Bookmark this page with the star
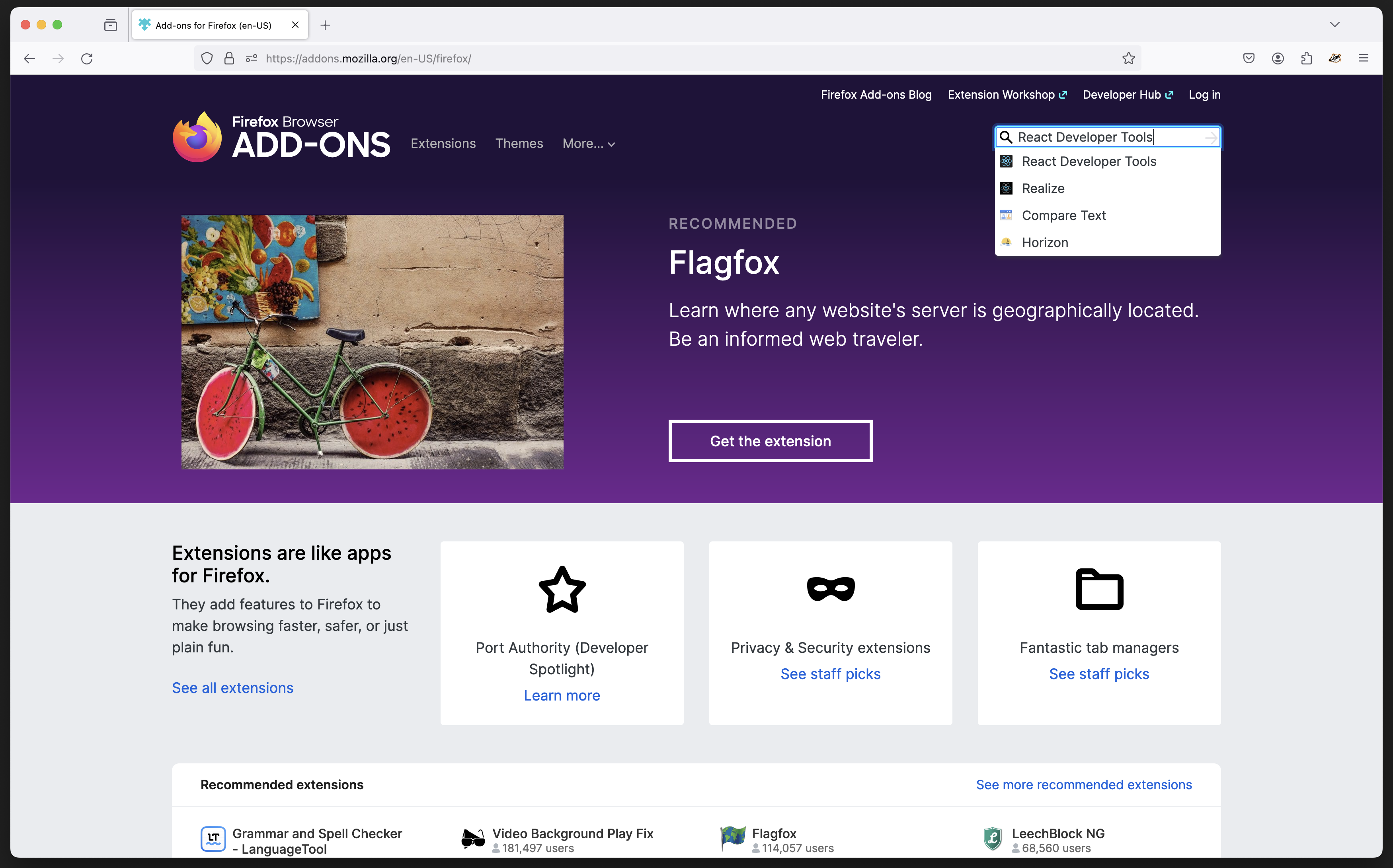 tap(1128, 58)
